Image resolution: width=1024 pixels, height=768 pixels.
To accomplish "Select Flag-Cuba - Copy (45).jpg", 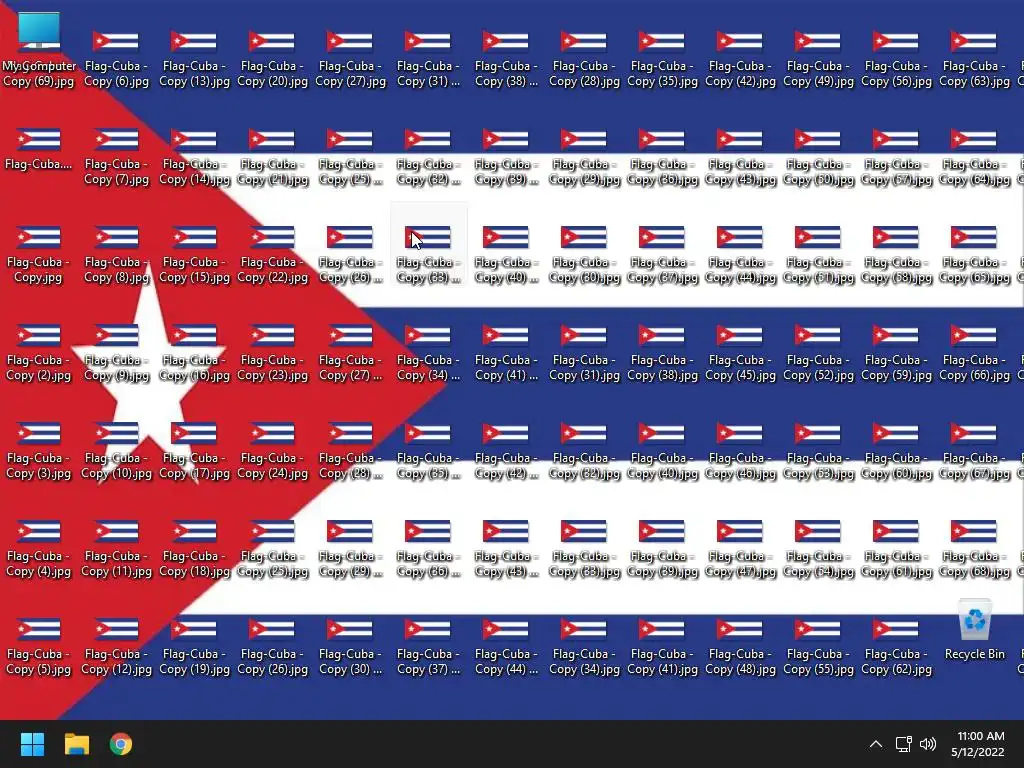I will coord(740,353).
